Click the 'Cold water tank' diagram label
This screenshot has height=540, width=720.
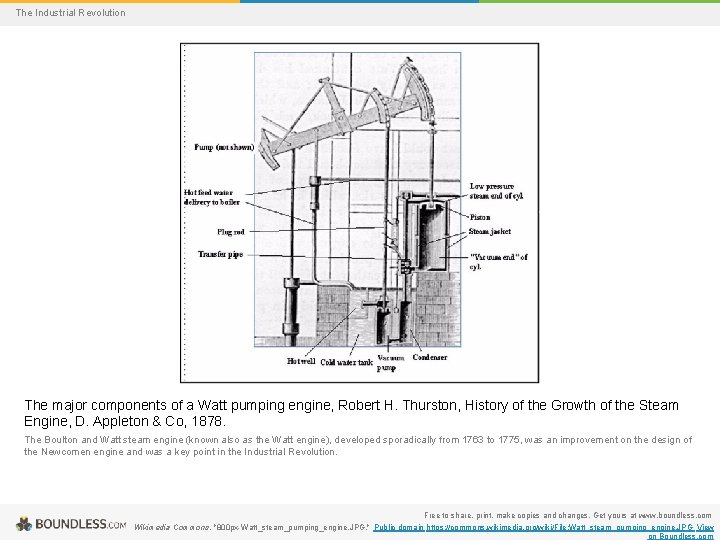(x=346, y=362)
